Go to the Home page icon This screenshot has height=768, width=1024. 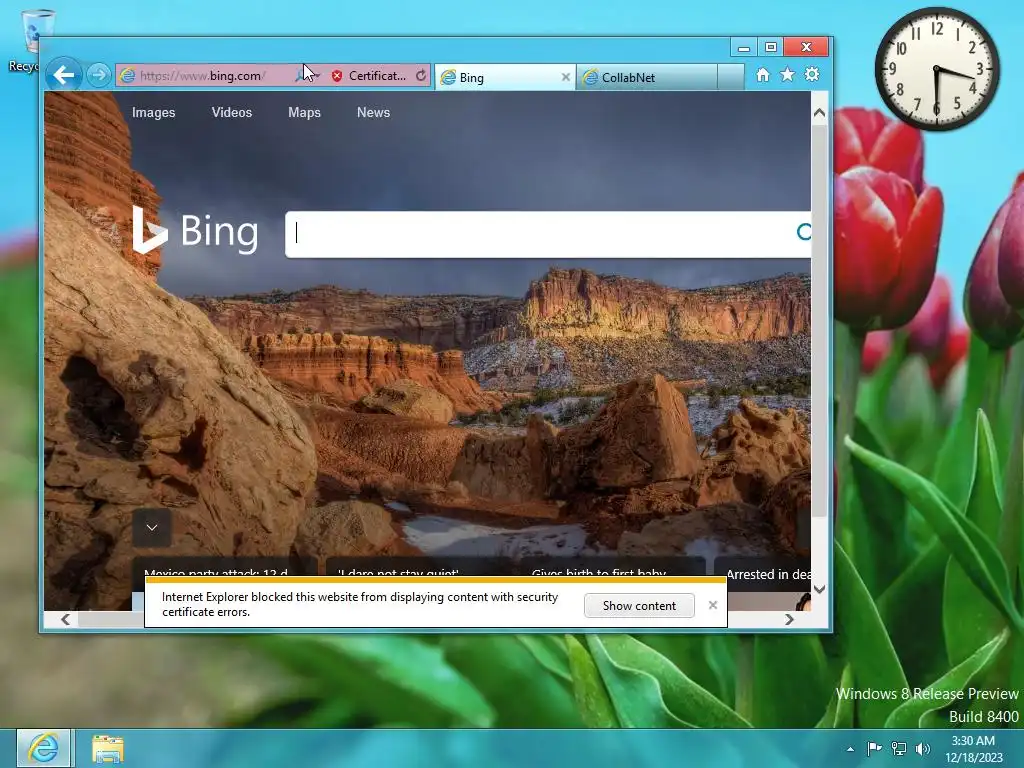pyautogui.click(x=763, y=74)
